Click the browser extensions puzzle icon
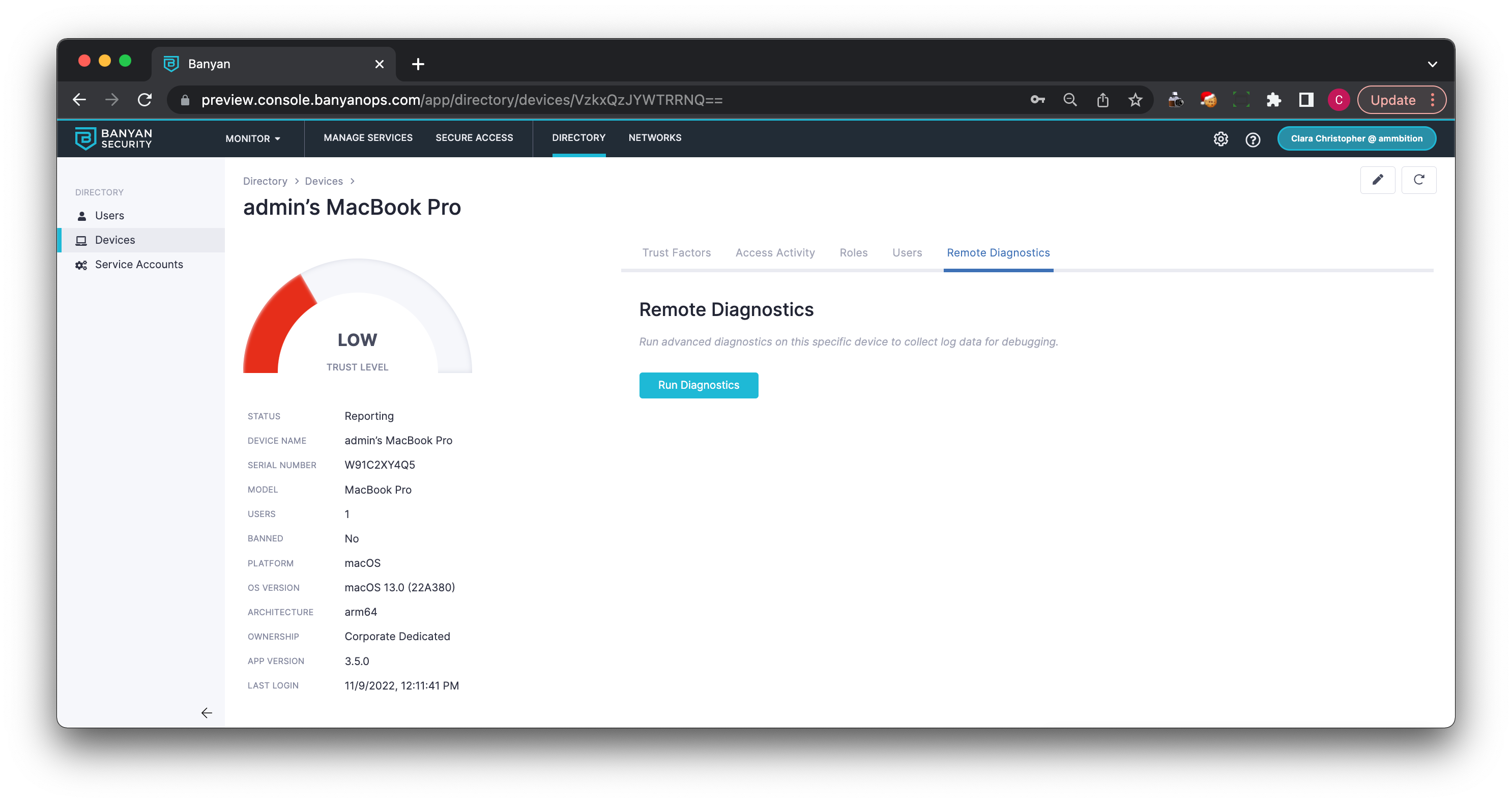The width and height of the screenshot is (1512, 803). pos(1273,100)
